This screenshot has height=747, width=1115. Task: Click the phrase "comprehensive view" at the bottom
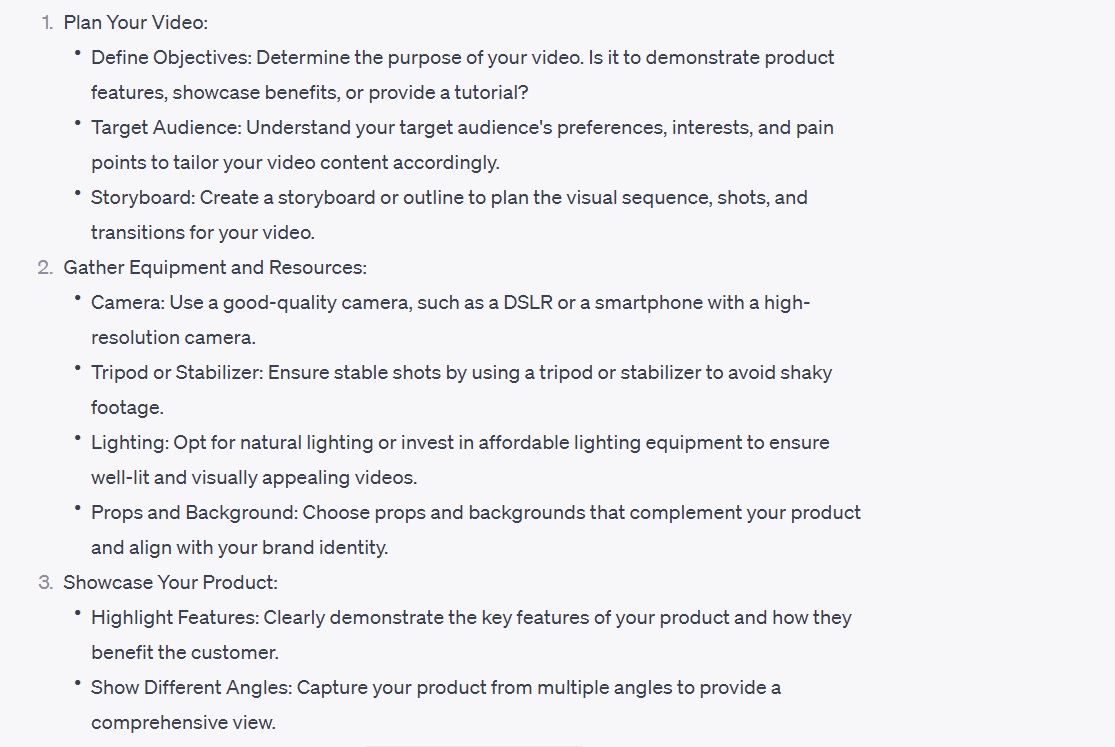(x=182, y=722)
